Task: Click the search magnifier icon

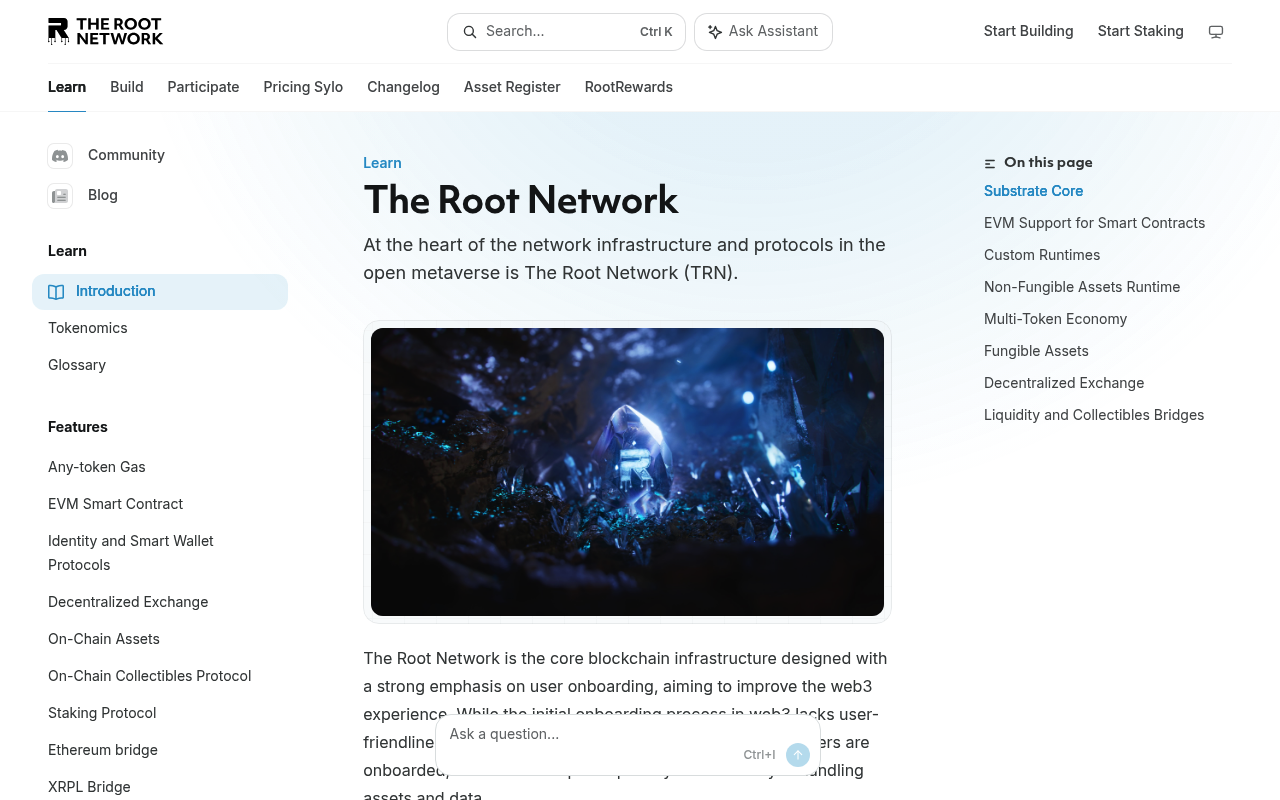Action: (470, 32)
